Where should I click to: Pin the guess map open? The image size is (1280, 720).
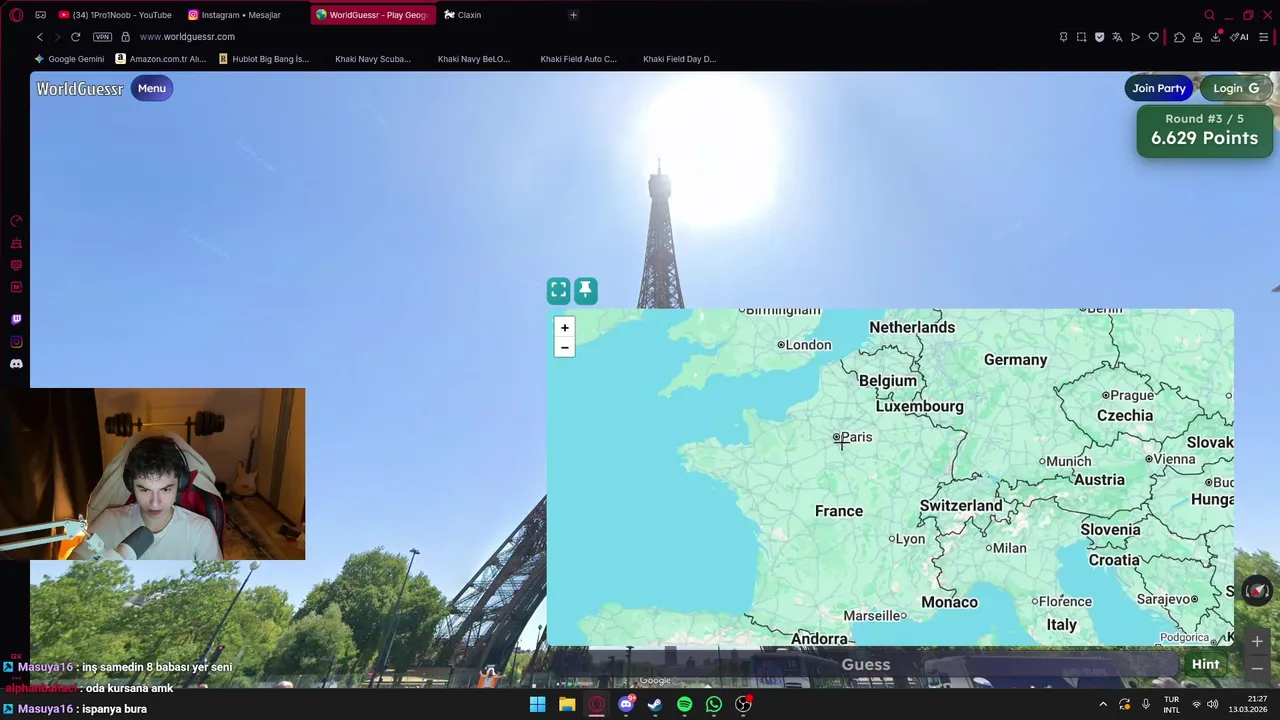586,290
